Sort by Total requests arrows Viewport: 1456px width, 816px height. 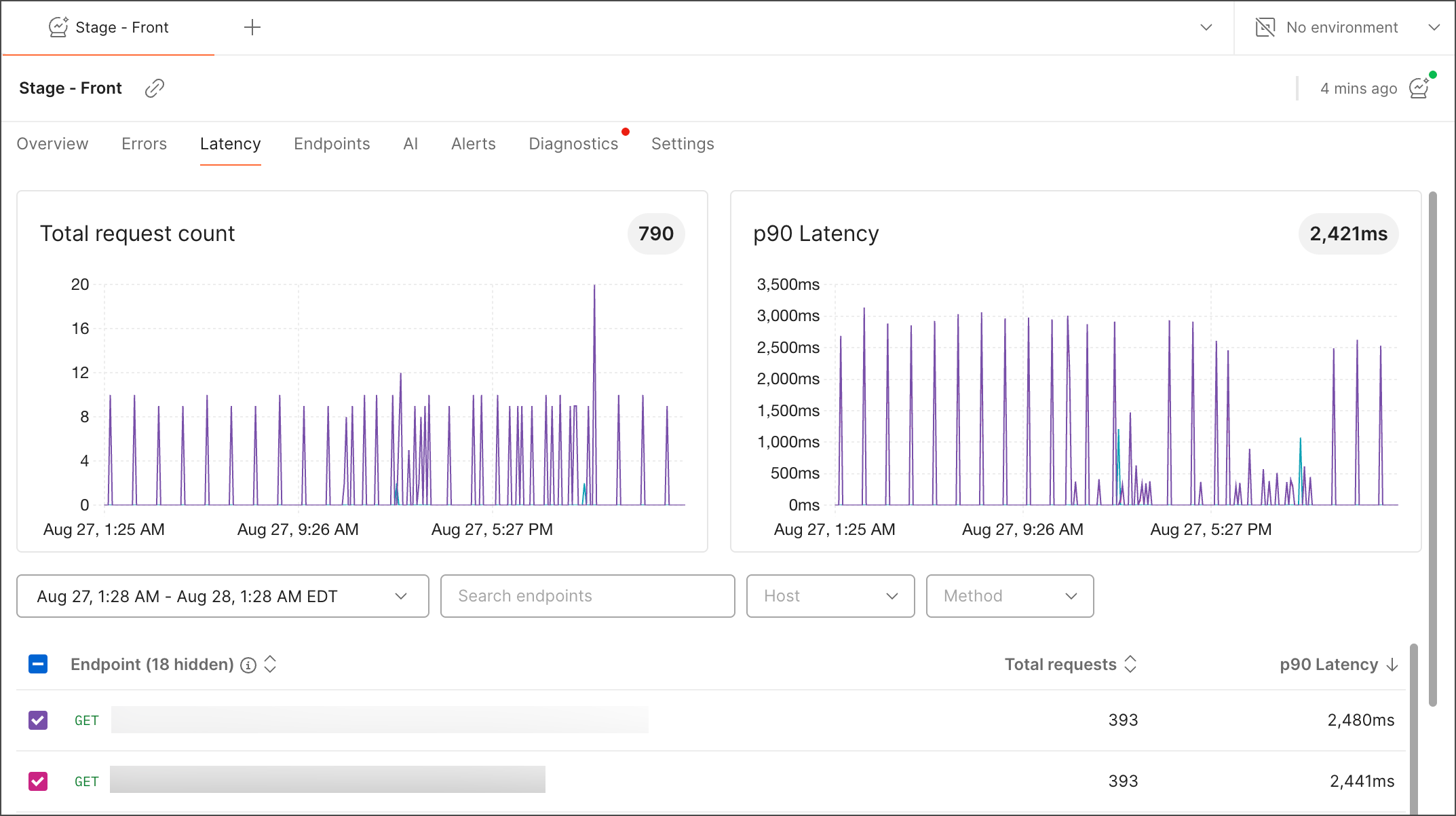coord(1130,664)
